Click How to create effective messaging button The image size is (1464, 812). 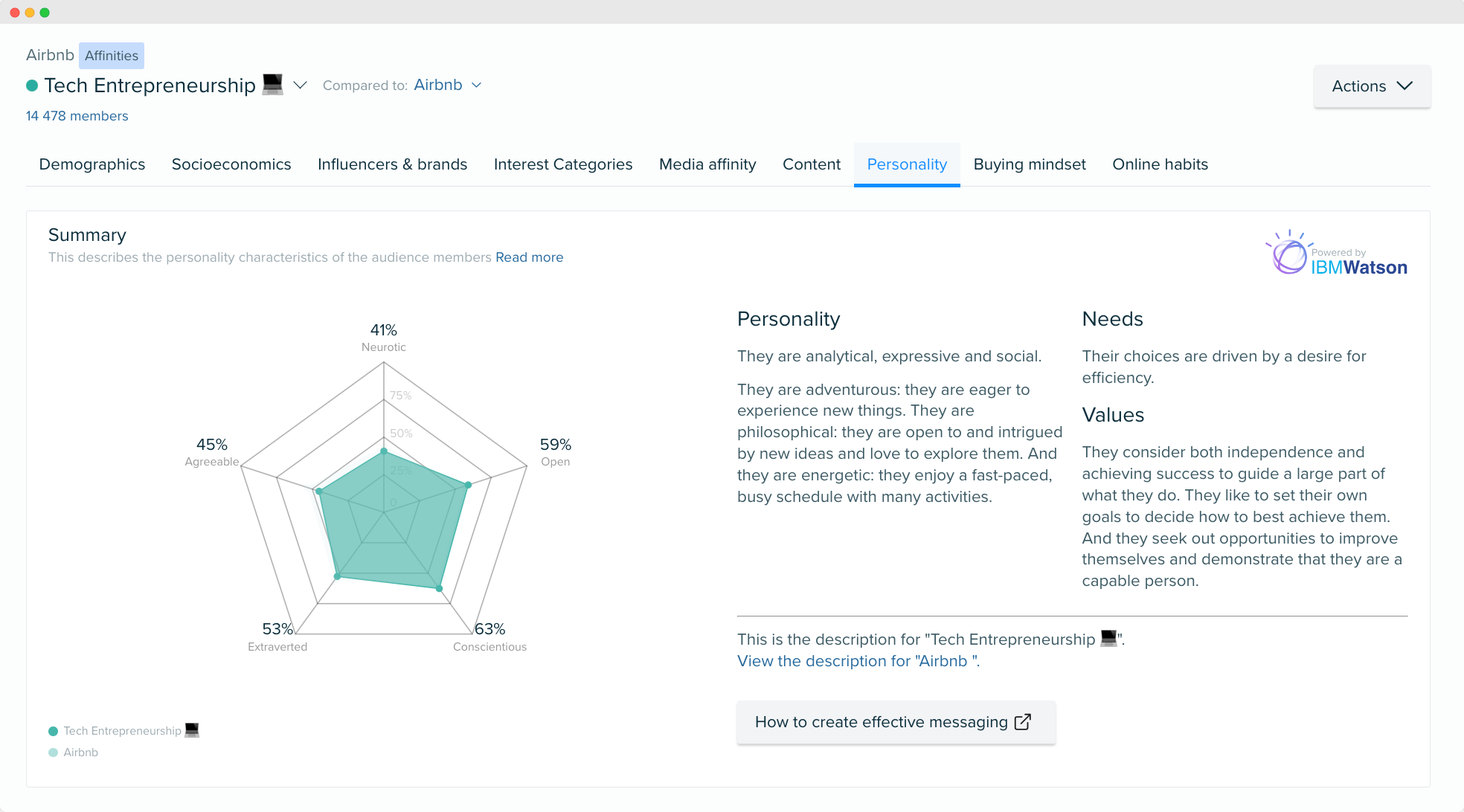[893, 722]
